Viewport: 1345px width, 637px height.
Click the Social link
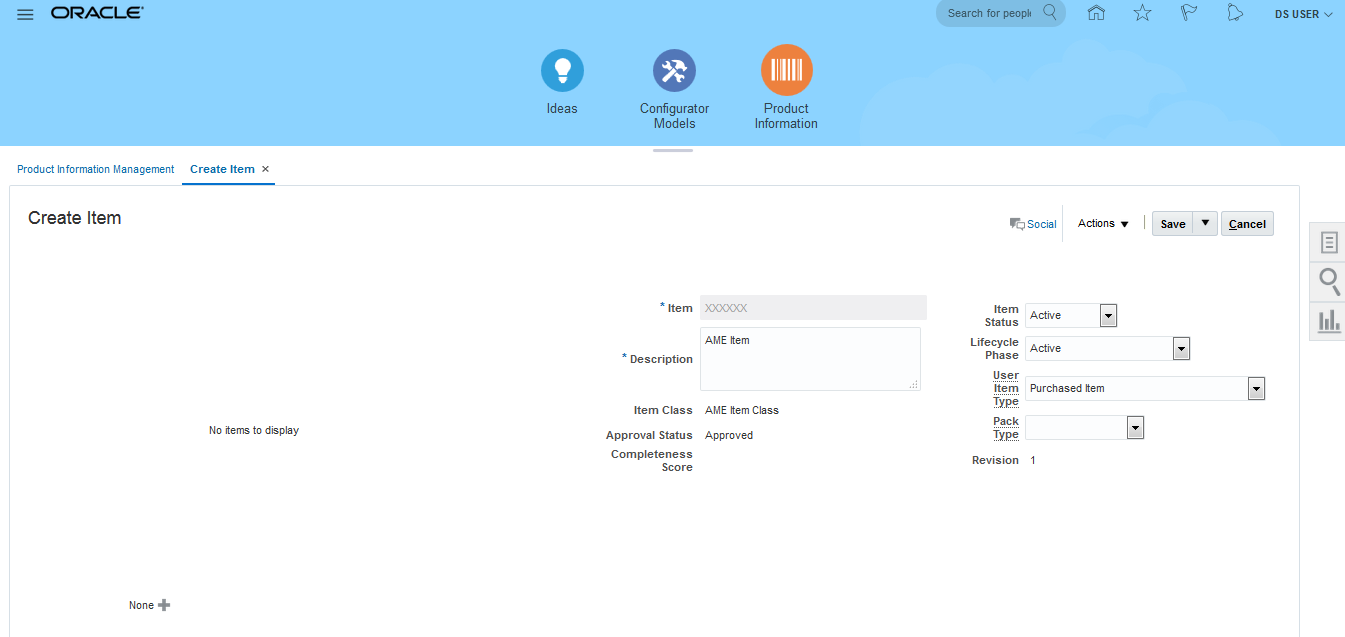coord(1042,224)
